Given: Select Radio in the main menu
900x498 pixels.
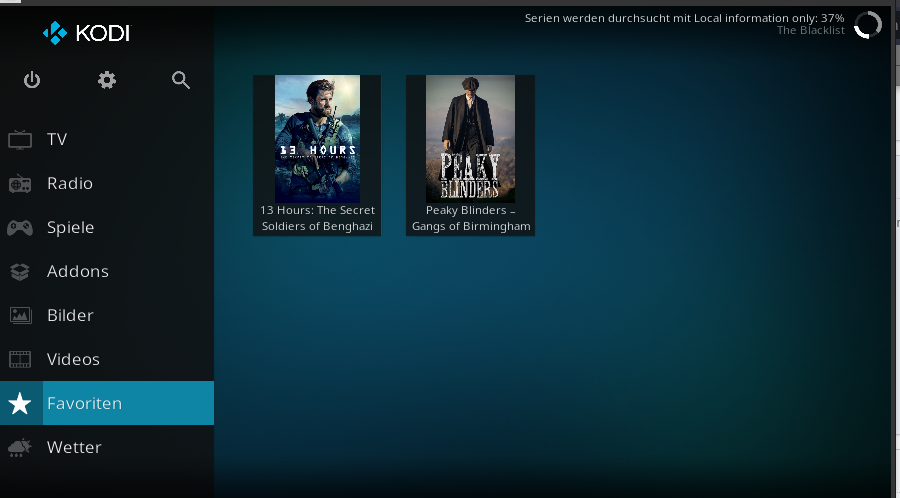Looking at the screenshot, I should [x=107, y=184].
